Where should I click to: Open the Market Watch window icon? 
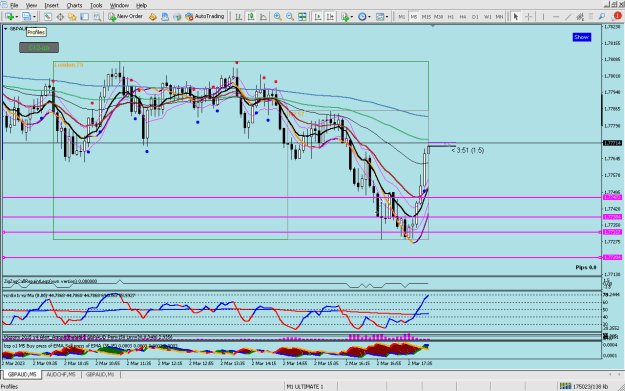48,17
